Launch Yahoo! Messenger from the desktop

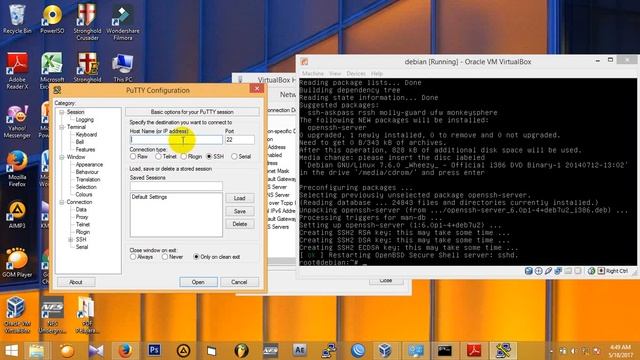[17, 122]
